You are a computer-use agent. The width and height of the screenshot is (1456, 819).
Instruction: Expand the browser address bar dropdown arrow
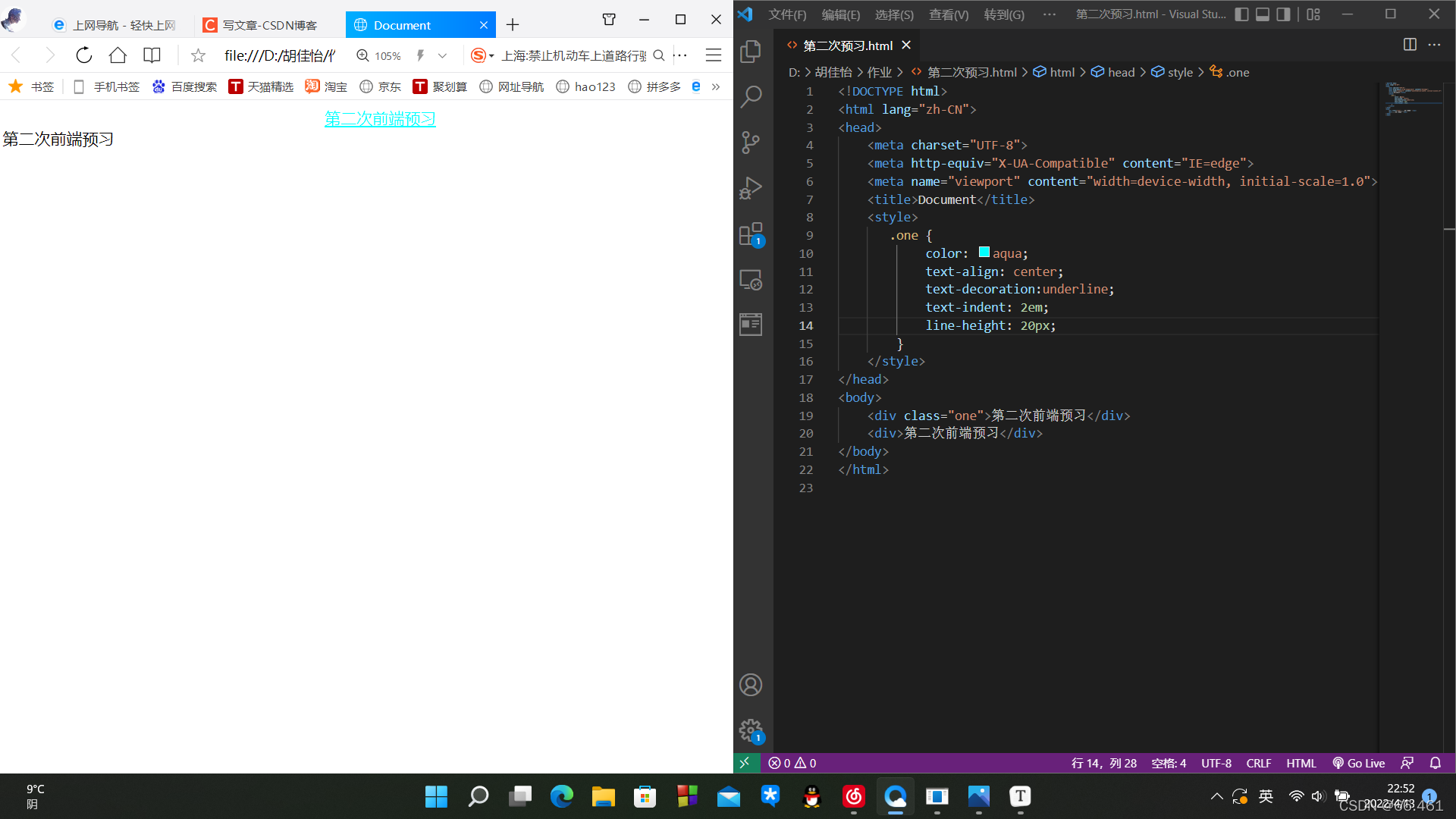tap(443, 55)
